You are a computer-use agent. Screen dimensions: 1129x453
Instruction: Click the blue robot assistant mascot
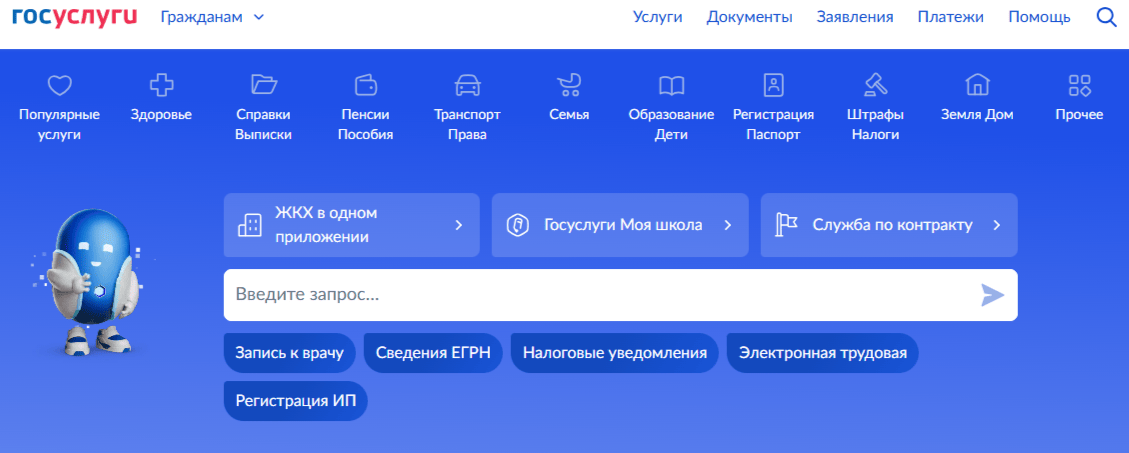[87, 282]
